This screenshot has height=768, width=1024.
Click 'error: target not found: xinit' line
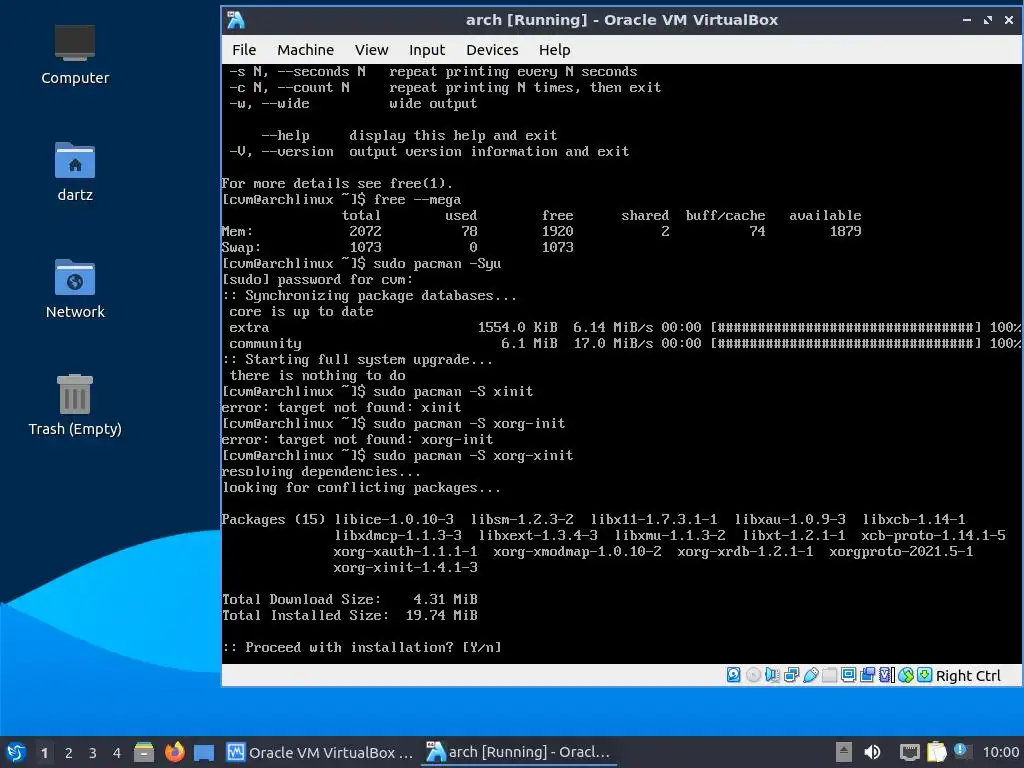(342, 408)
